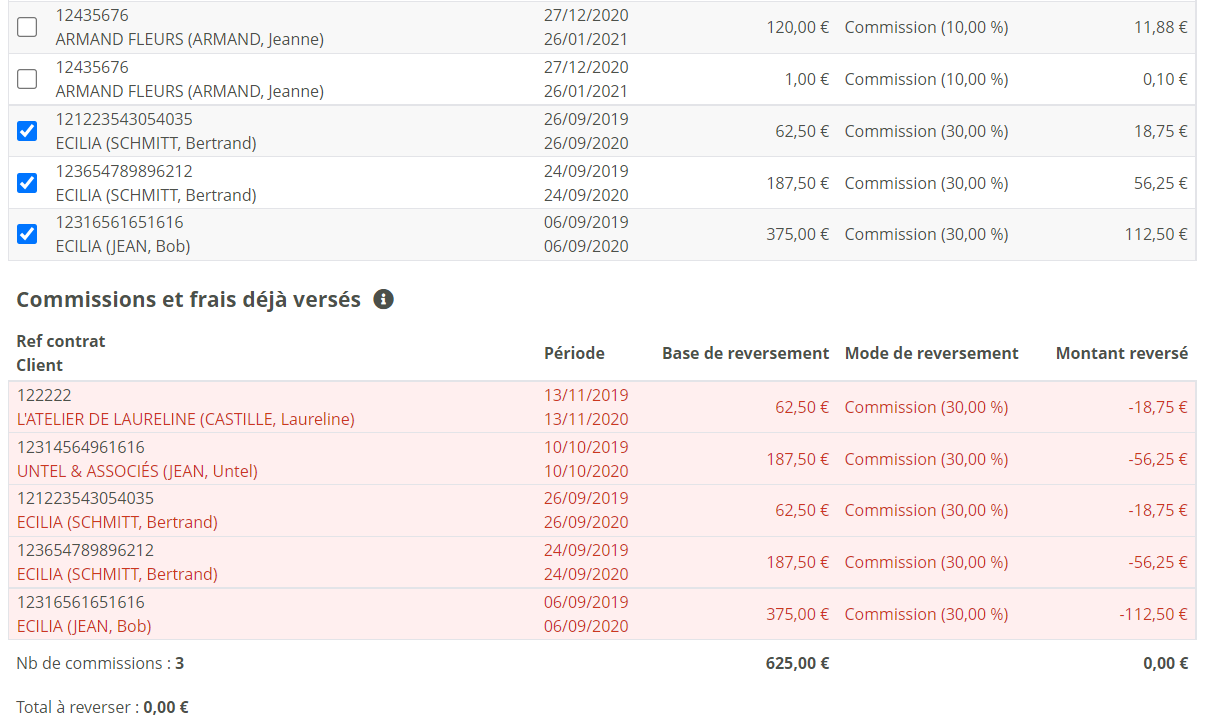Click the Ref contrat column header

(61, 341)
